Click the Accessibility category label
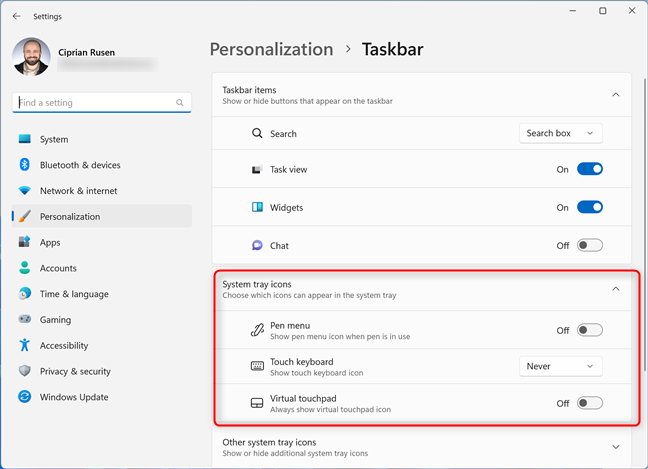 pos(64,345)
